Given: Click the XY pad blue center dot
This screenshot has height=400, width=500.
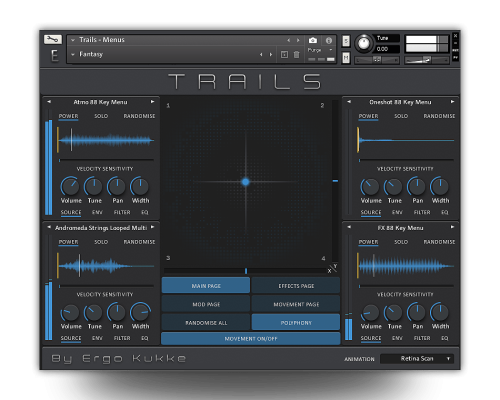Looking at the screenshot, I should [246, 182].
